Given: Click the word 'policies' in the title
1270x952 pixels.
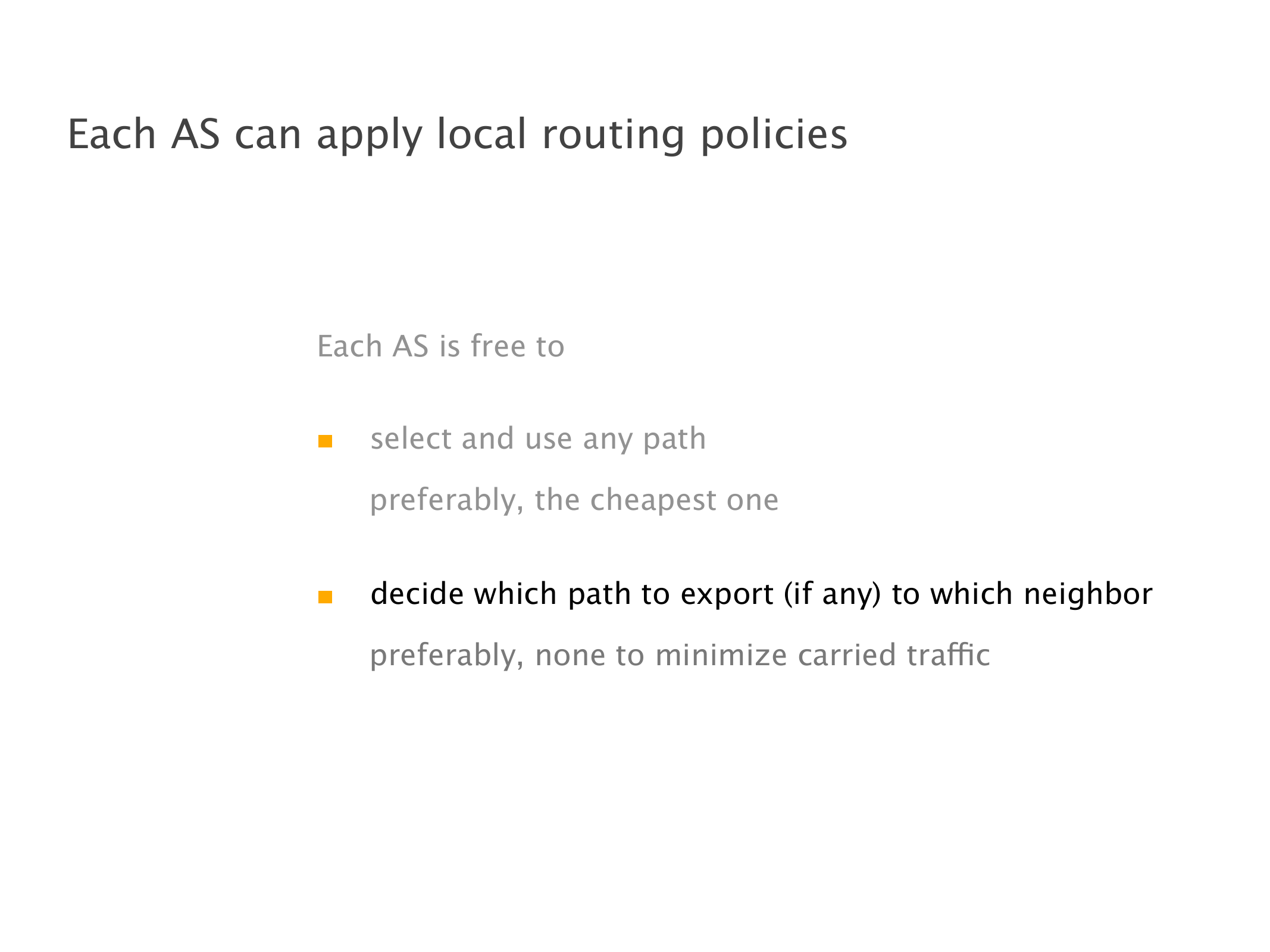Looking at the screenshot, I should (773, 134).
